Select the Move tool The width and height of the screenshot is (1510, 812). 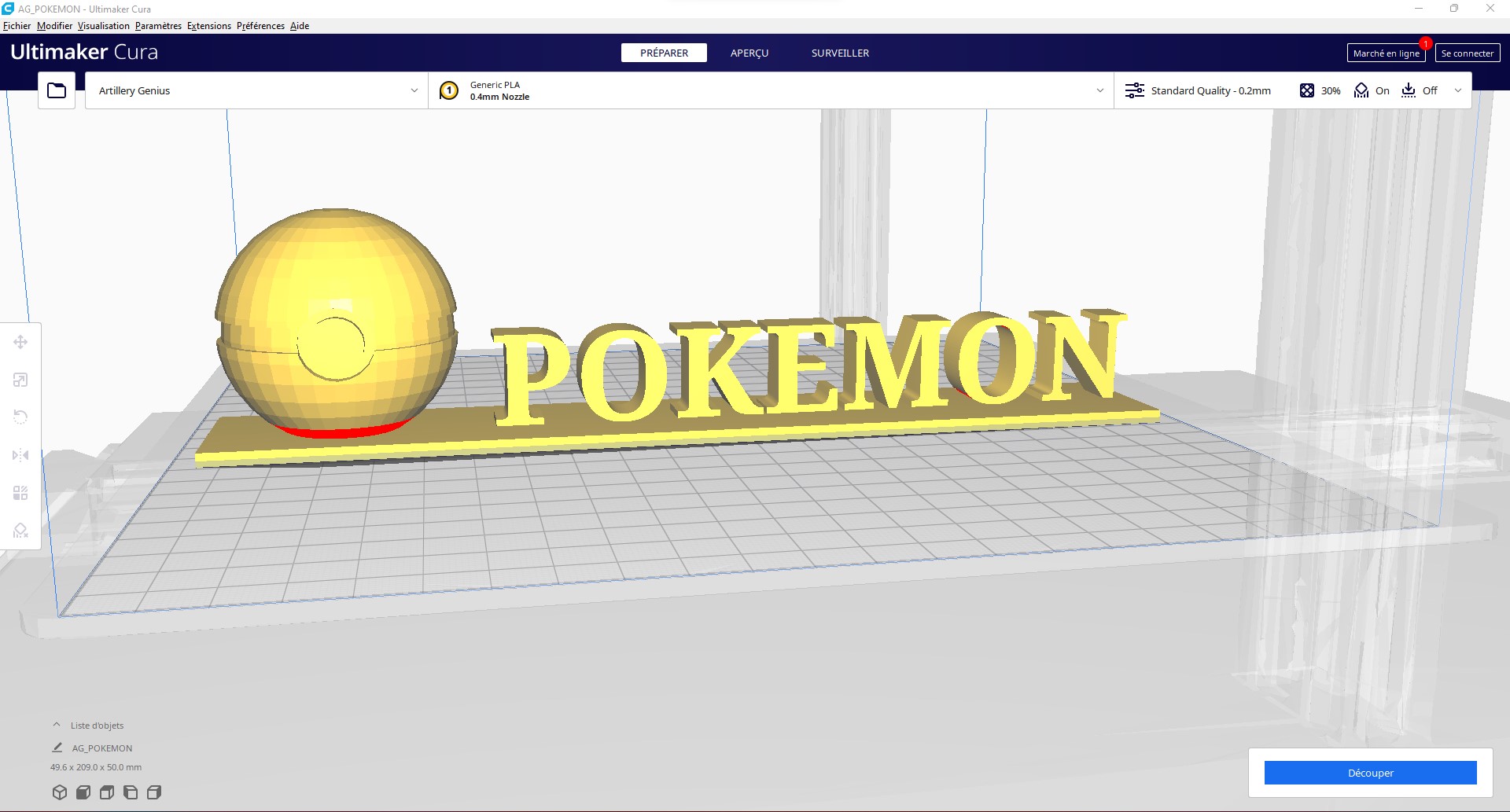(21, 341)
